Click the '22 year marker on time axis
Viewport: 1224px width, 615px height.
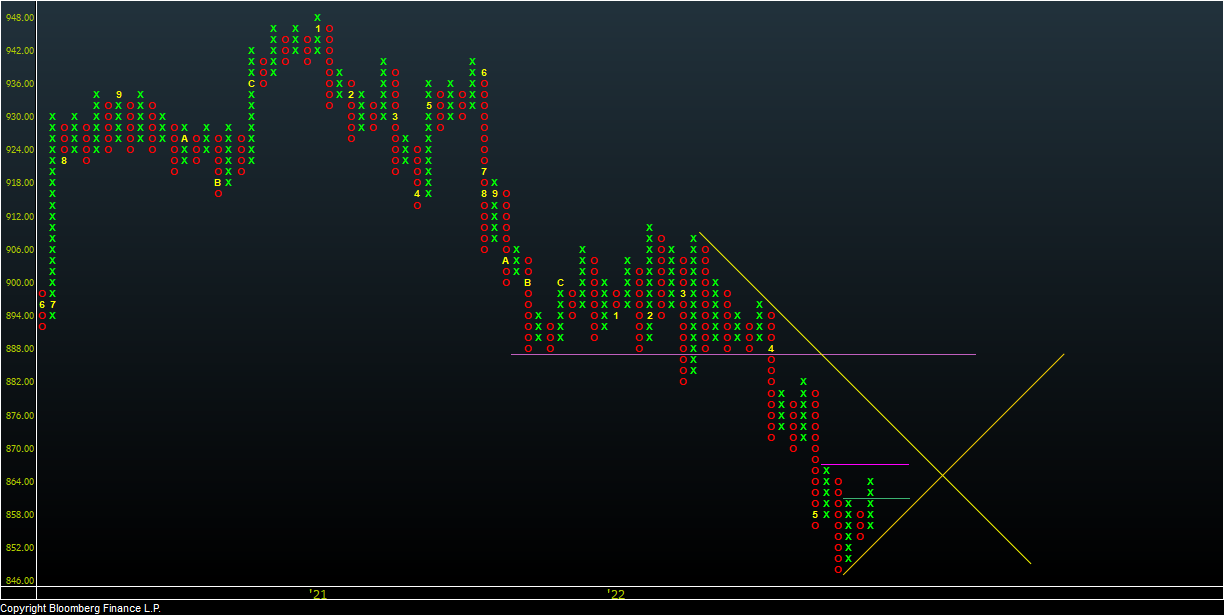[616, 594]
